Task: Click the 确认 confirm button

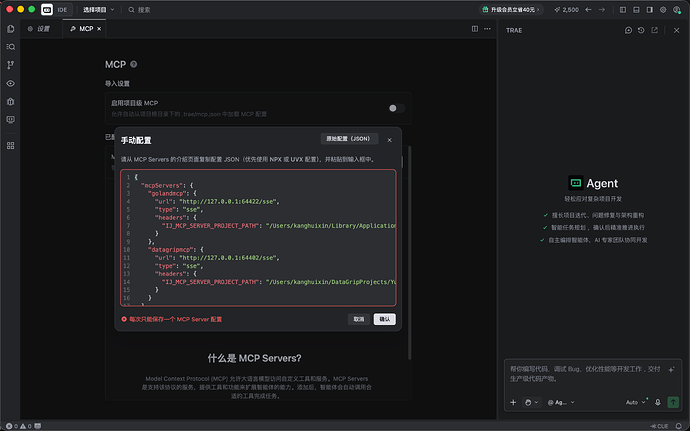Action: (x=385, y=319)
